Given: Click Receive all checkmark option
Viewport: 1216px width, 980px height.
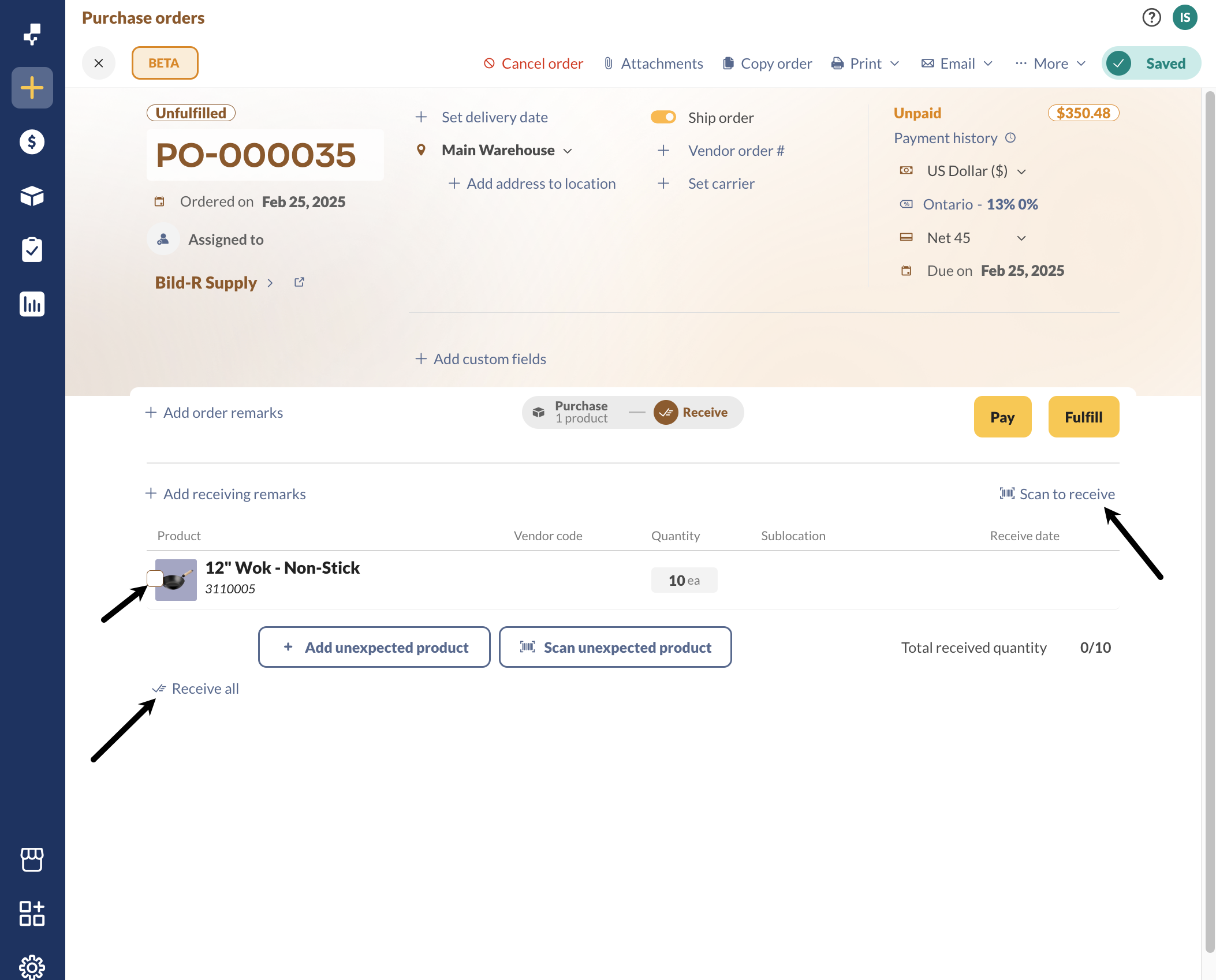Looking at the screenshot, I should (195, 689).
